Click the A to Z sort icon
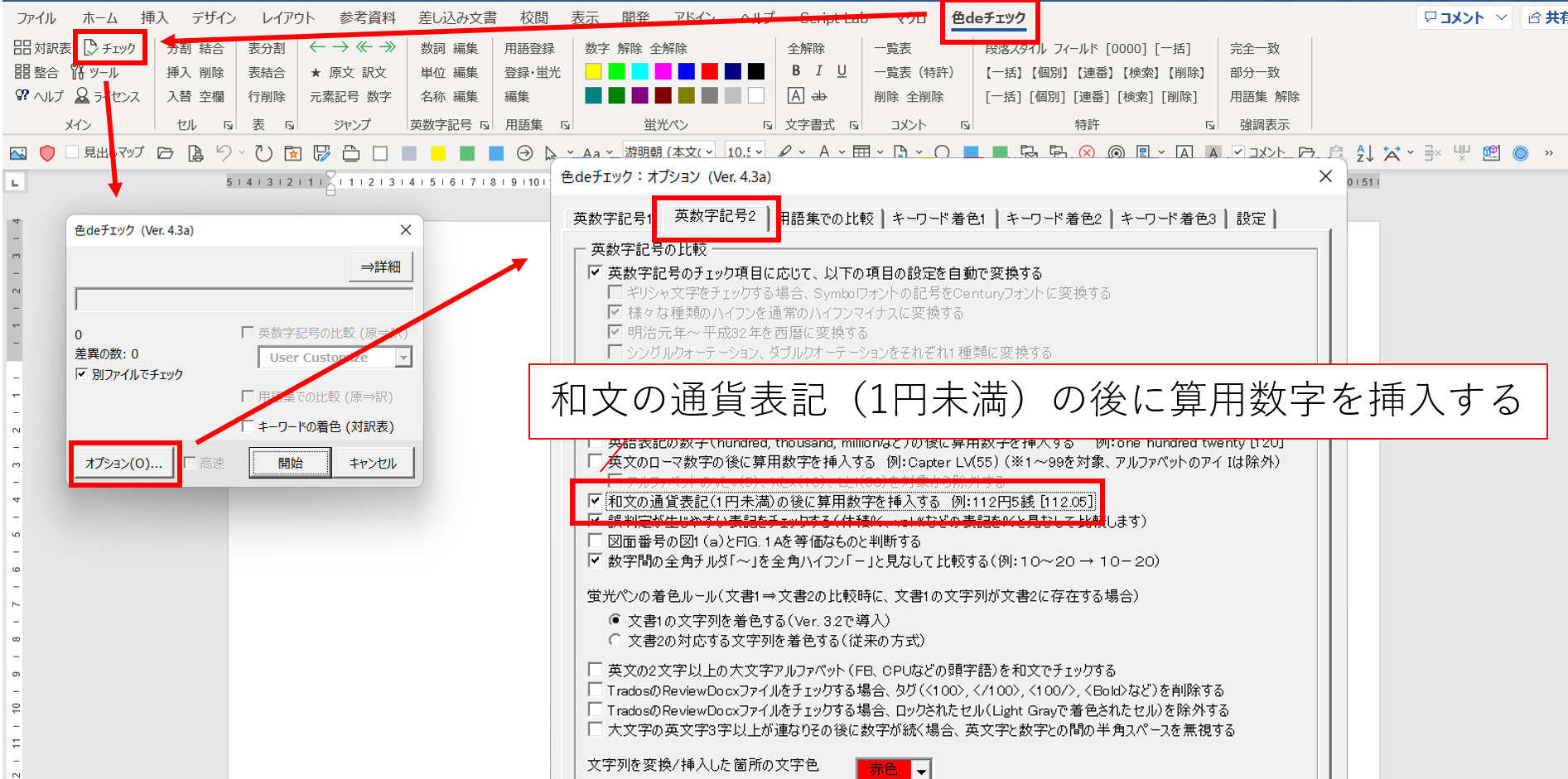The image size is (1568, 779). (x=1364, y=153)
